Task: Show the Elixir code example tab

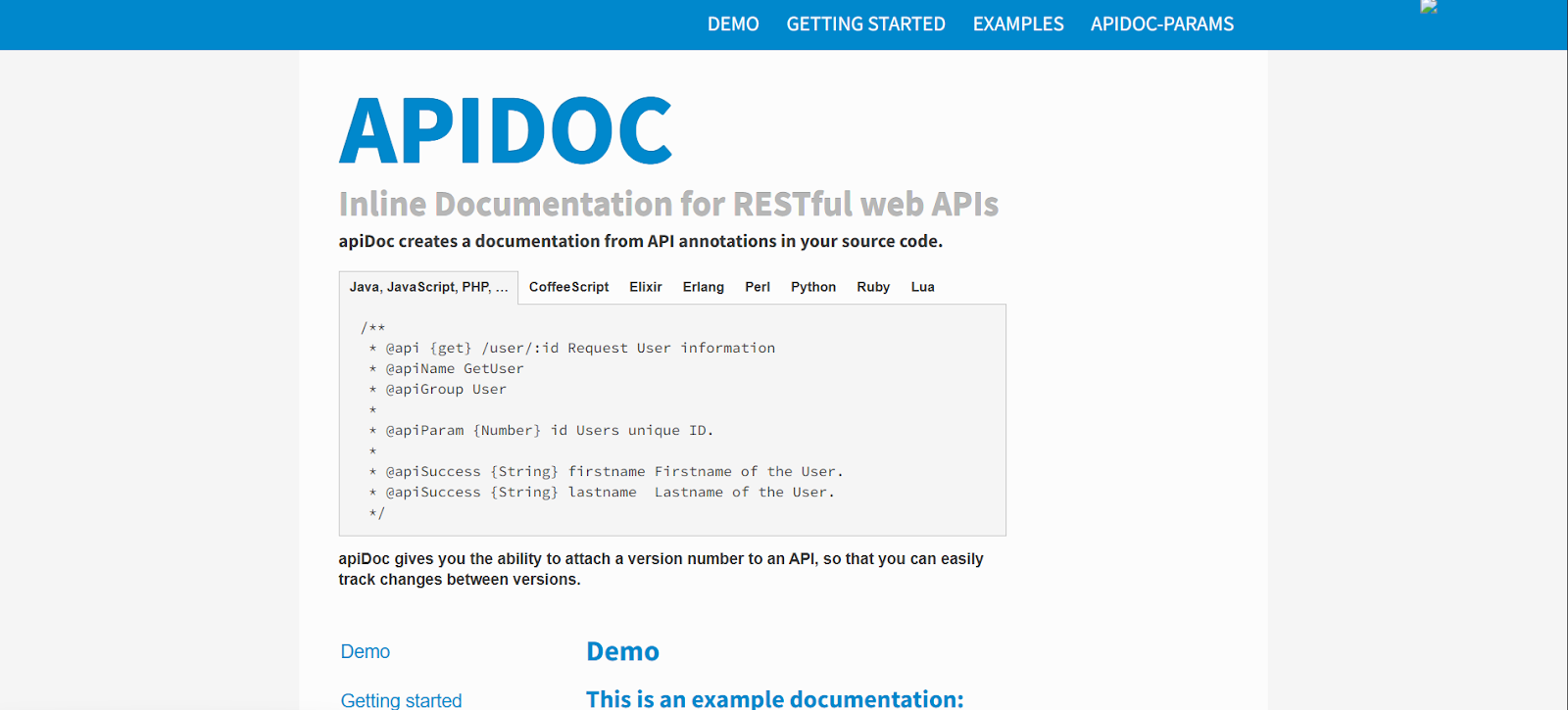Action: click(x=645, y=287)
